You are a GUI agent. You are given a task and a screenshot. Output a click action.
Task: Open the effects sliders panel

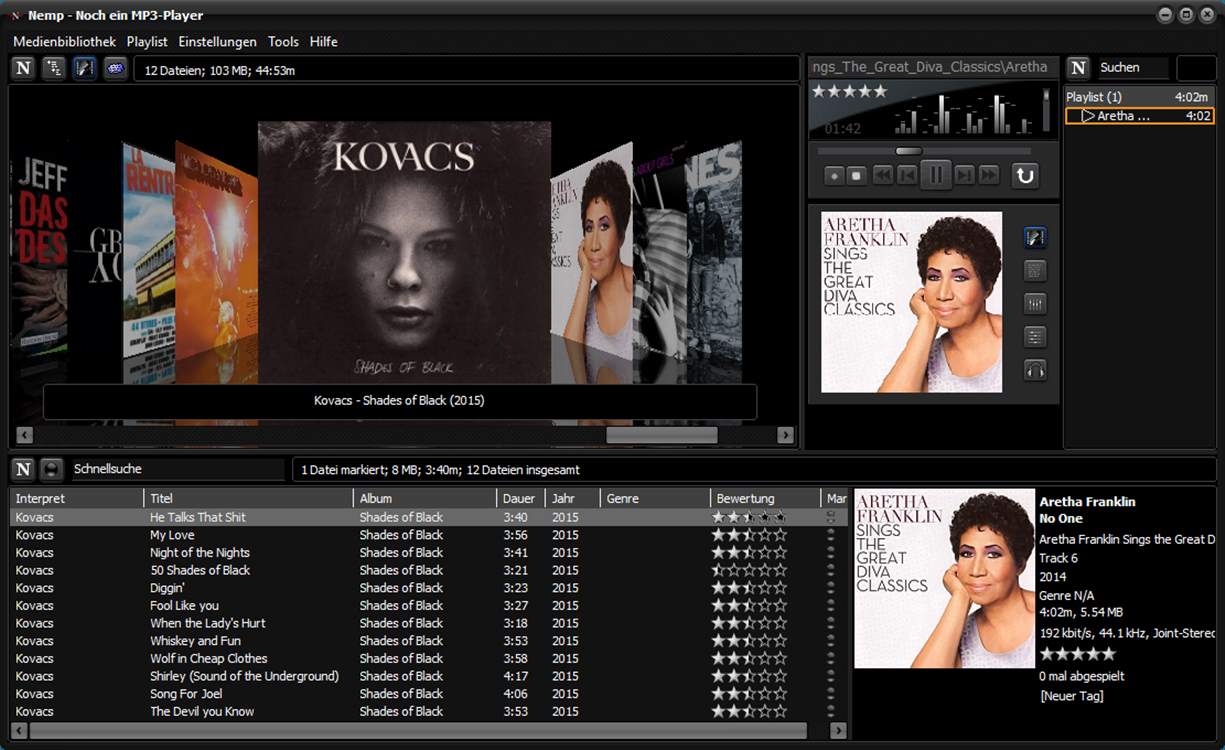tap(1035, 337)
